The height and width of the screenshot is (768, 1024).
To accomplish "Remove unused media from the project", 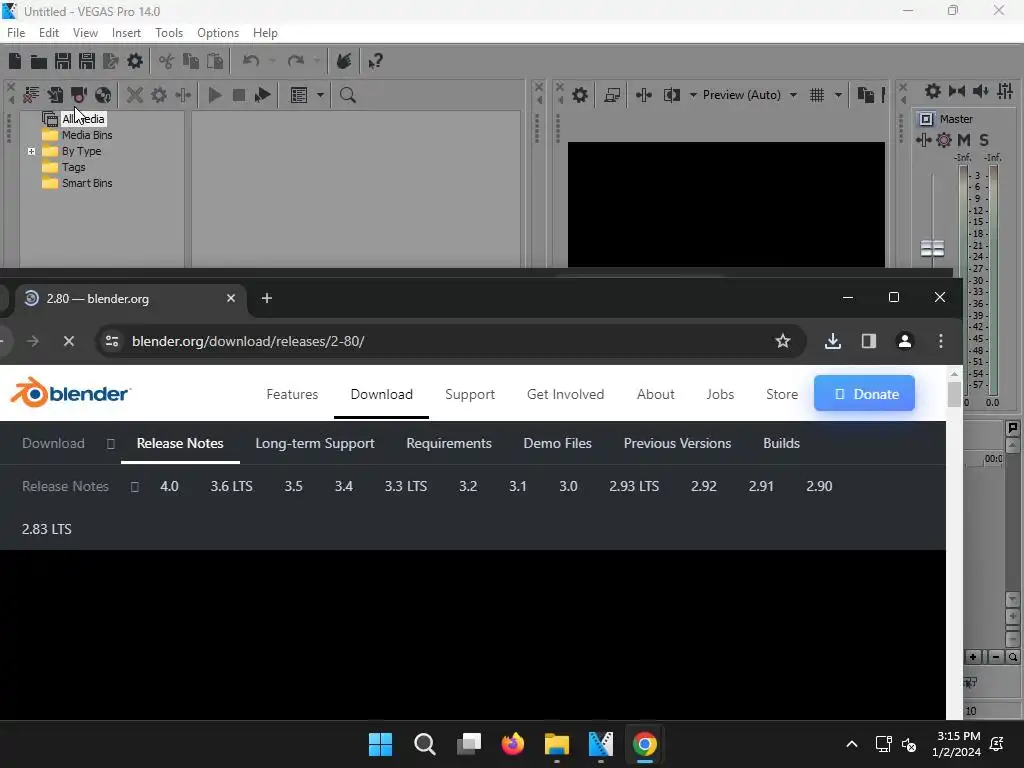I will (x=31, y=95).
